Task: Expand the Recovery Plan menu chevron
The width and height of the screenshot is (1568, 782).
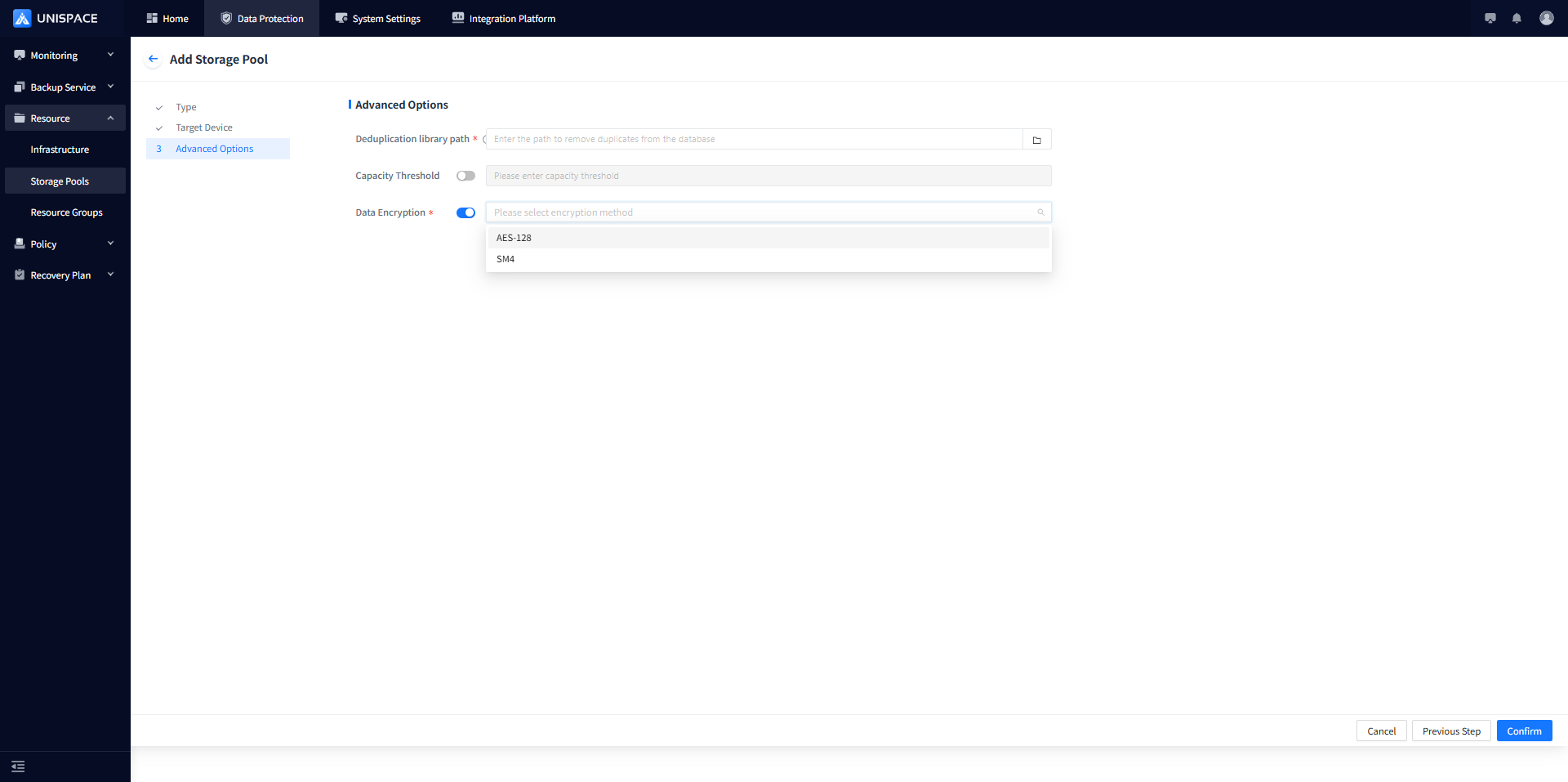Action: pos(110,275)
